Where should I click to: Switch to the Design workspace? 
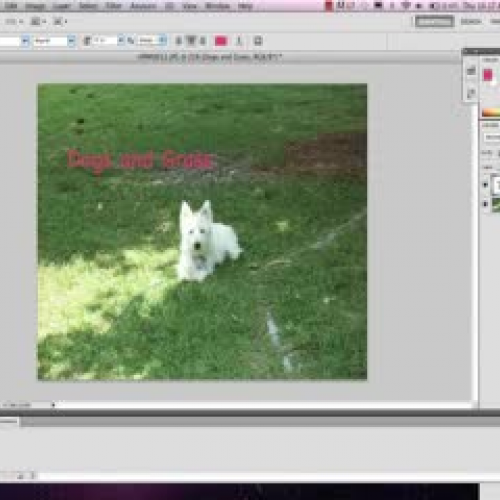[x=471, y=22]
